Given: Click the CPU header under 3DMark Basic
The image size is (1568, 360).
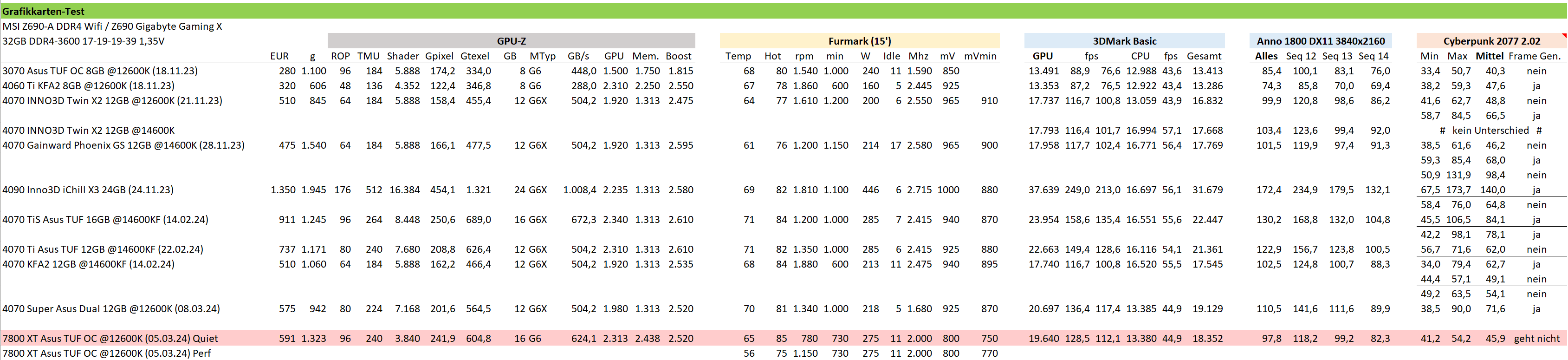Looking at the screenshot, I should coord(1140,56).
